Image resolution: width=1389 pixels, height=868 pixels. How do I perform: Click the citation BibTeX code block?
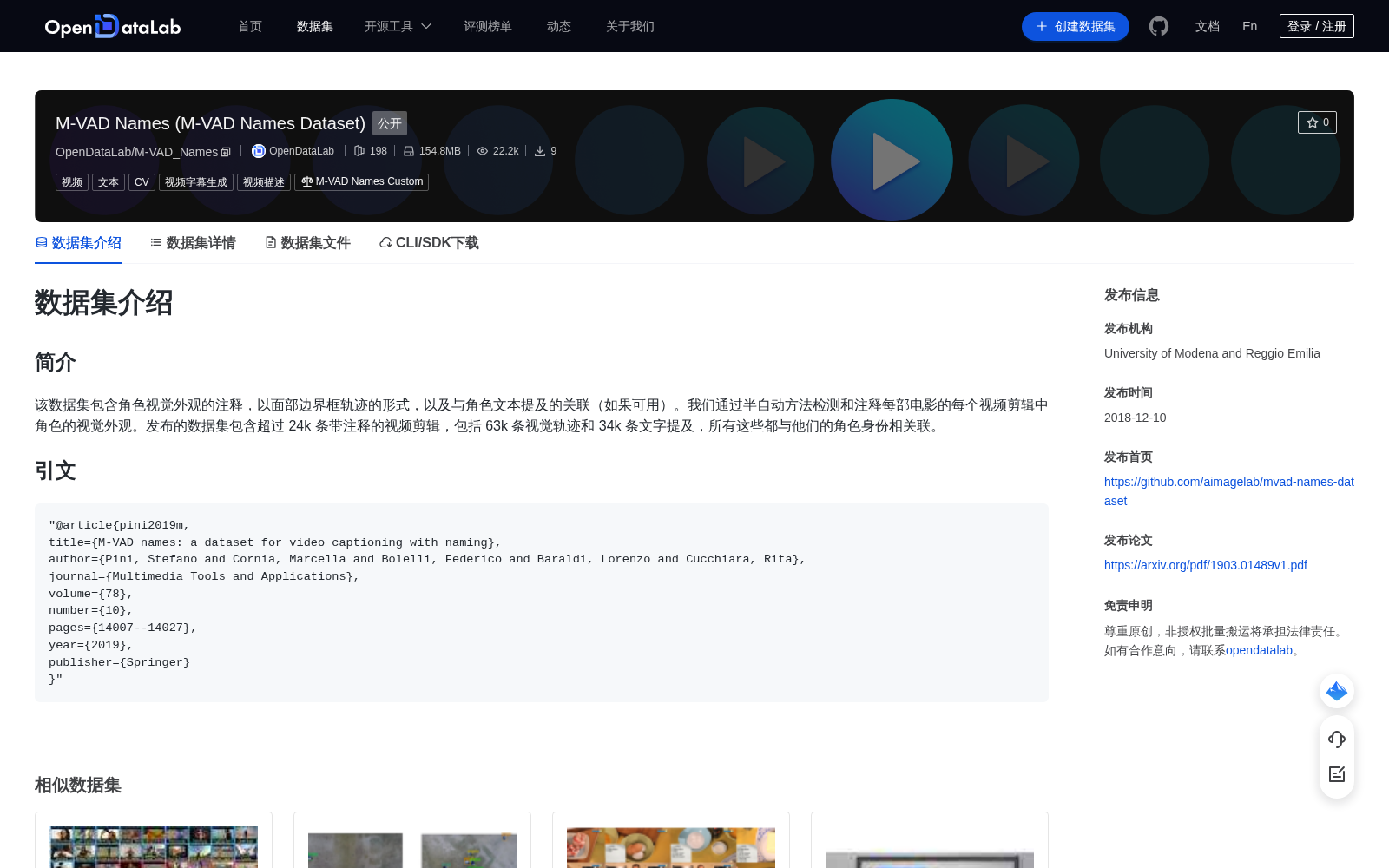pos(542,602)
